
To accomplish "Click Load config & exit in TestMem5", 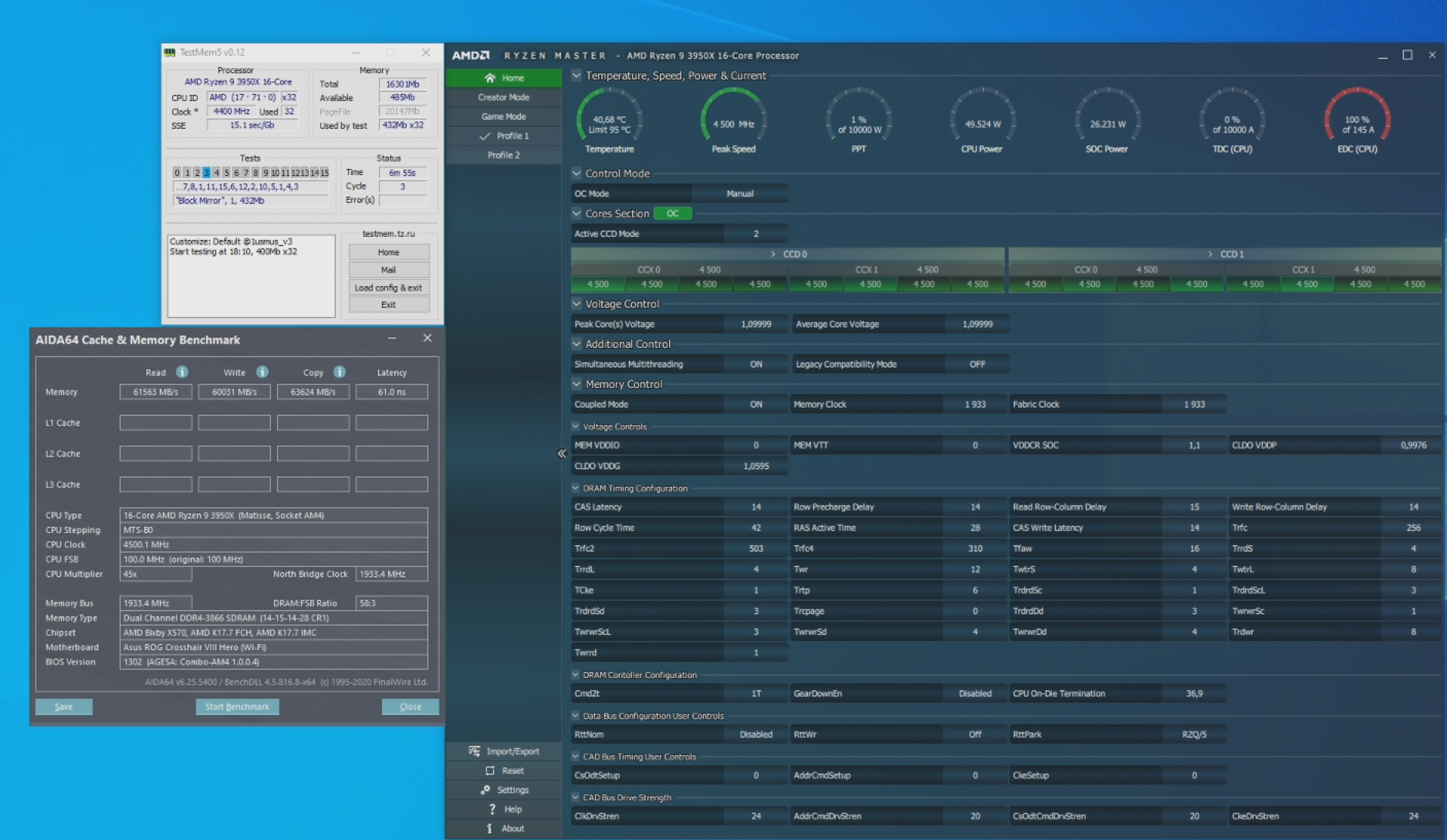I will (x=388, y=288).
